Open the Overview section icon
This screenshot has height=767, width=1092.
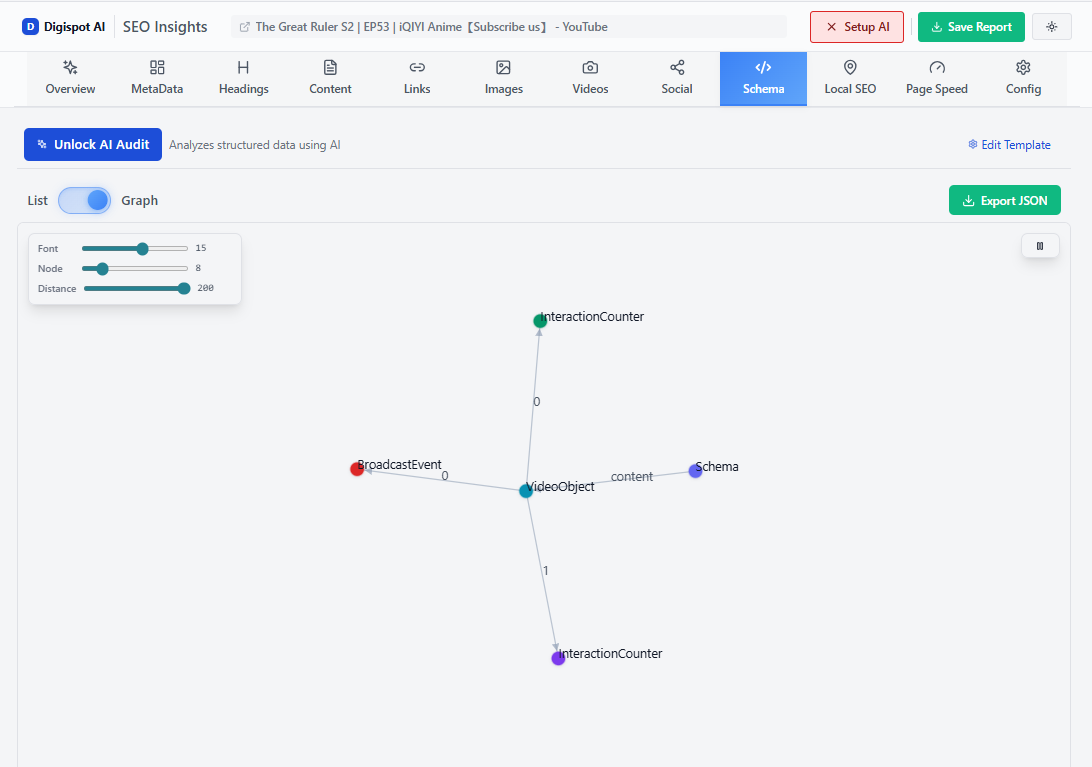70,68
